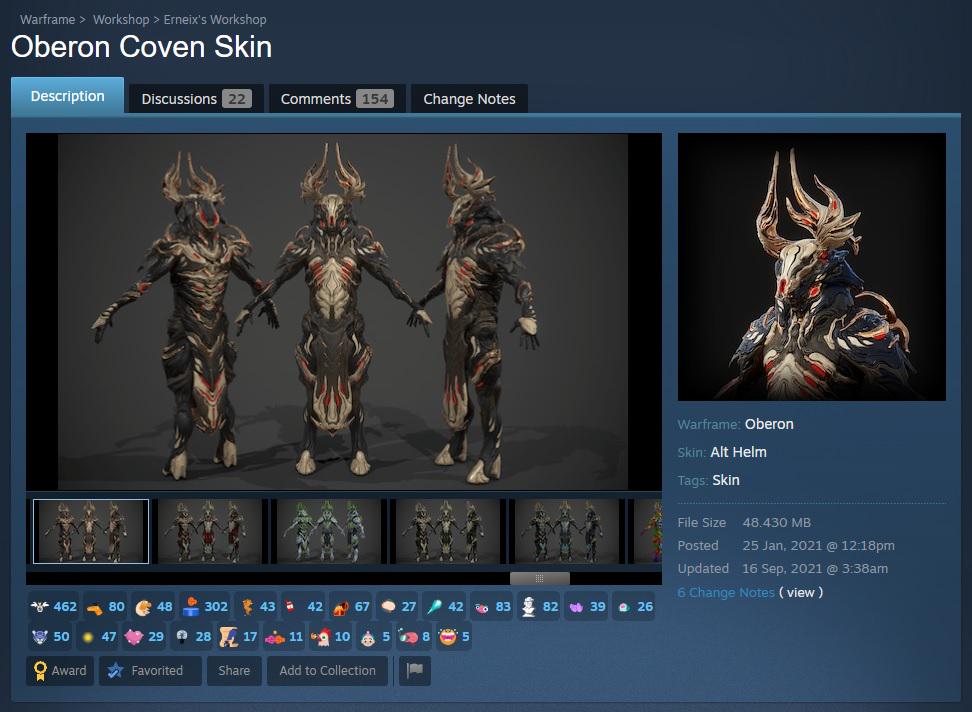This screenshot has width=972, height=712.
Task: Click the large main preview image of three Oberons
Action: (343, 312)
